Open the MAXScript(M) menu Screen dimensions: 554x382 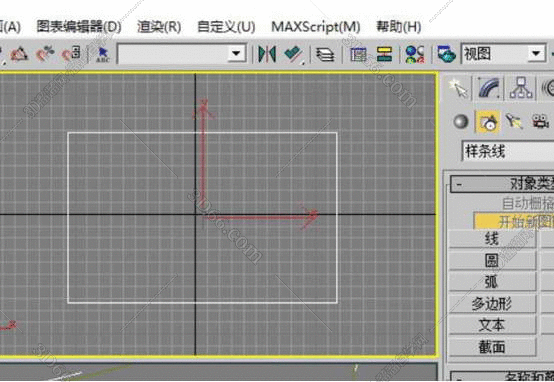(x=316, y=27)
